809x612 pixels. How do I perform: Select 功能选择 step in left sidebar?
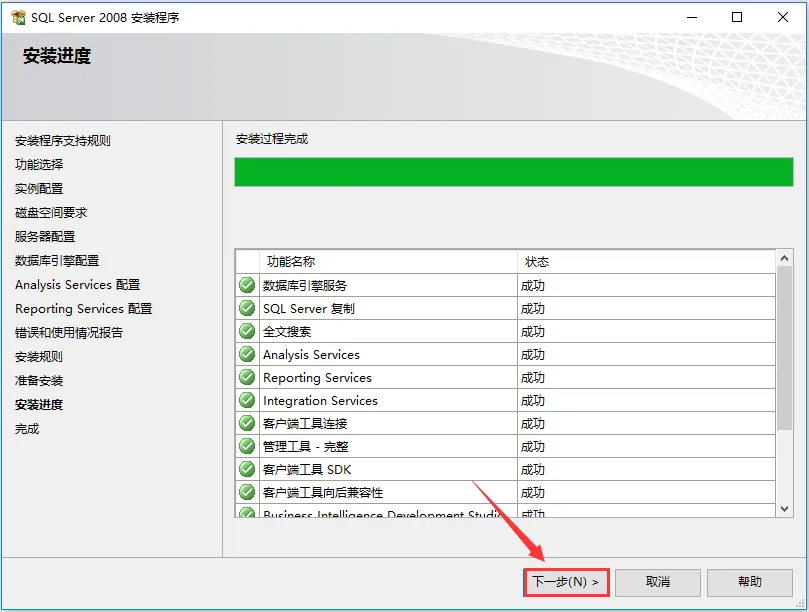(39, 165)
